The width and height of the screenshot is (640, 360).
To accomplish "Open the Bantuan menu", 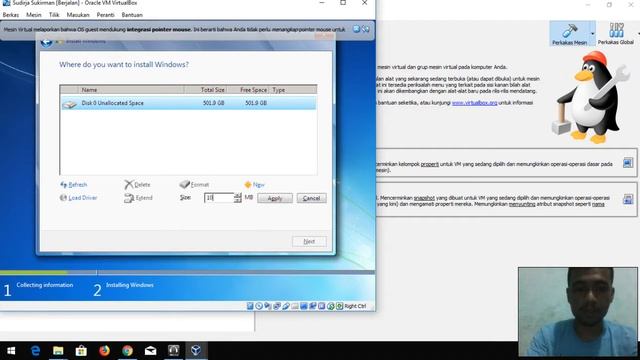I will tap(132, 15).
